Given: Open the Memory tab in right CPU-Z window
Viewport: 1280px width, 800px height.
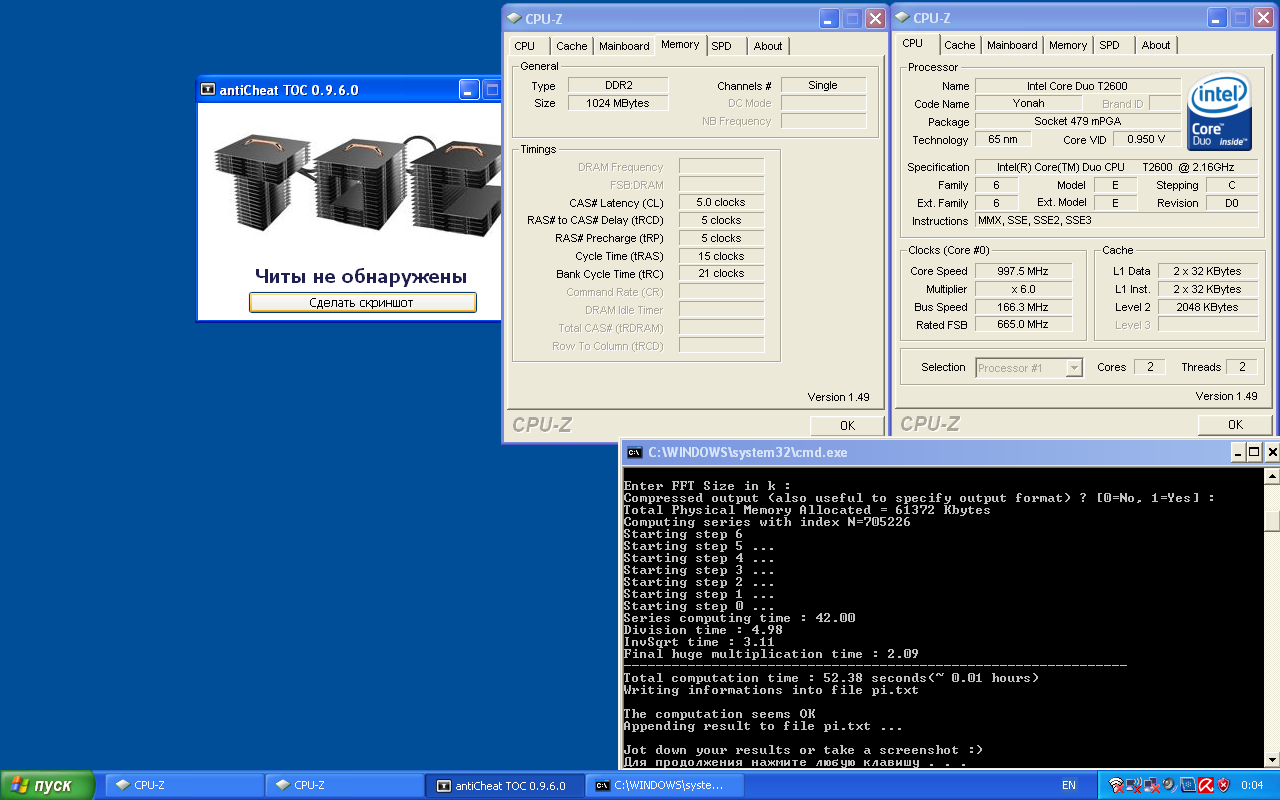Looking at the screenshot, I should pyautogui.click(x=1068, y=45).
